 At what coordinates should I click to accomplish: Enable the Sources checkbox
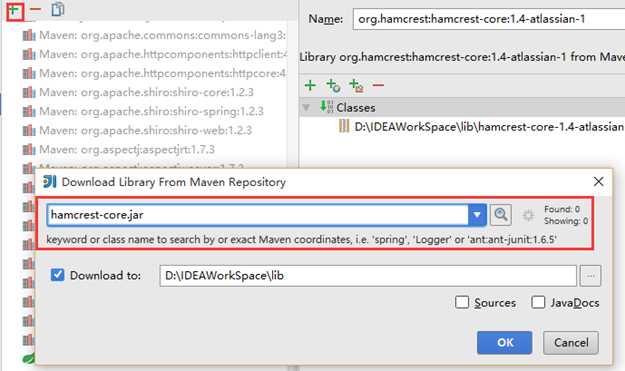tap(462, 302)
